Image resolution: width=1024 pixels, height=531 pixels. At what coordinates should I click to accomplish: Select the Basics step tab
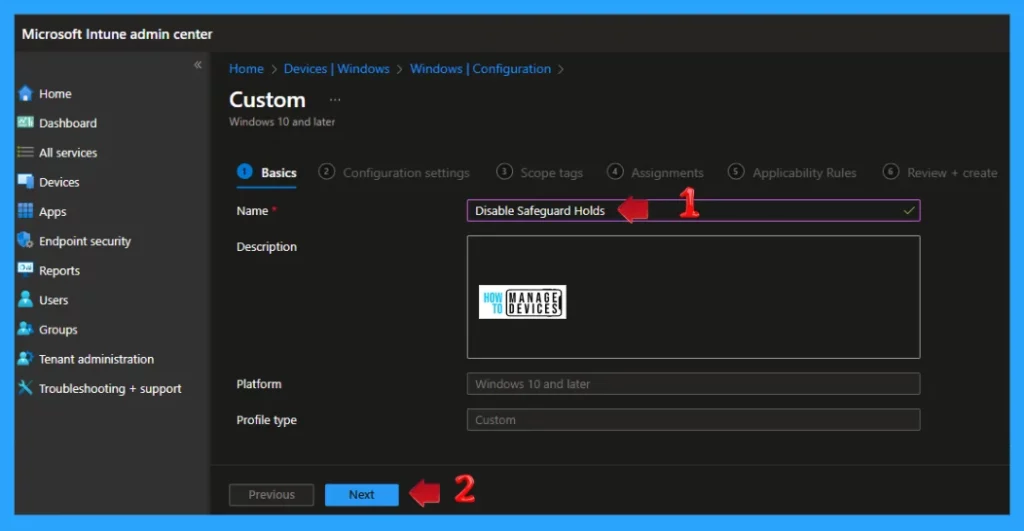point(266,172)
